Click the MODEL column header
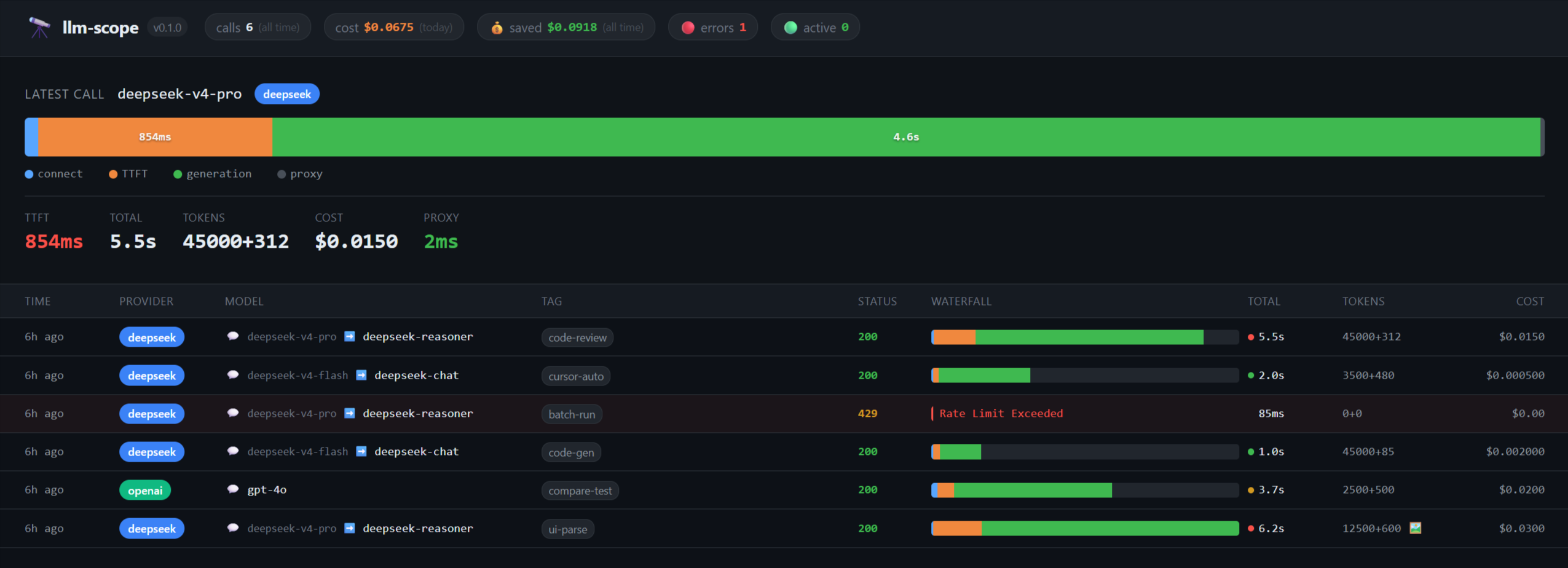Viewport: 1568px width, 568px height. pos(244,301)
